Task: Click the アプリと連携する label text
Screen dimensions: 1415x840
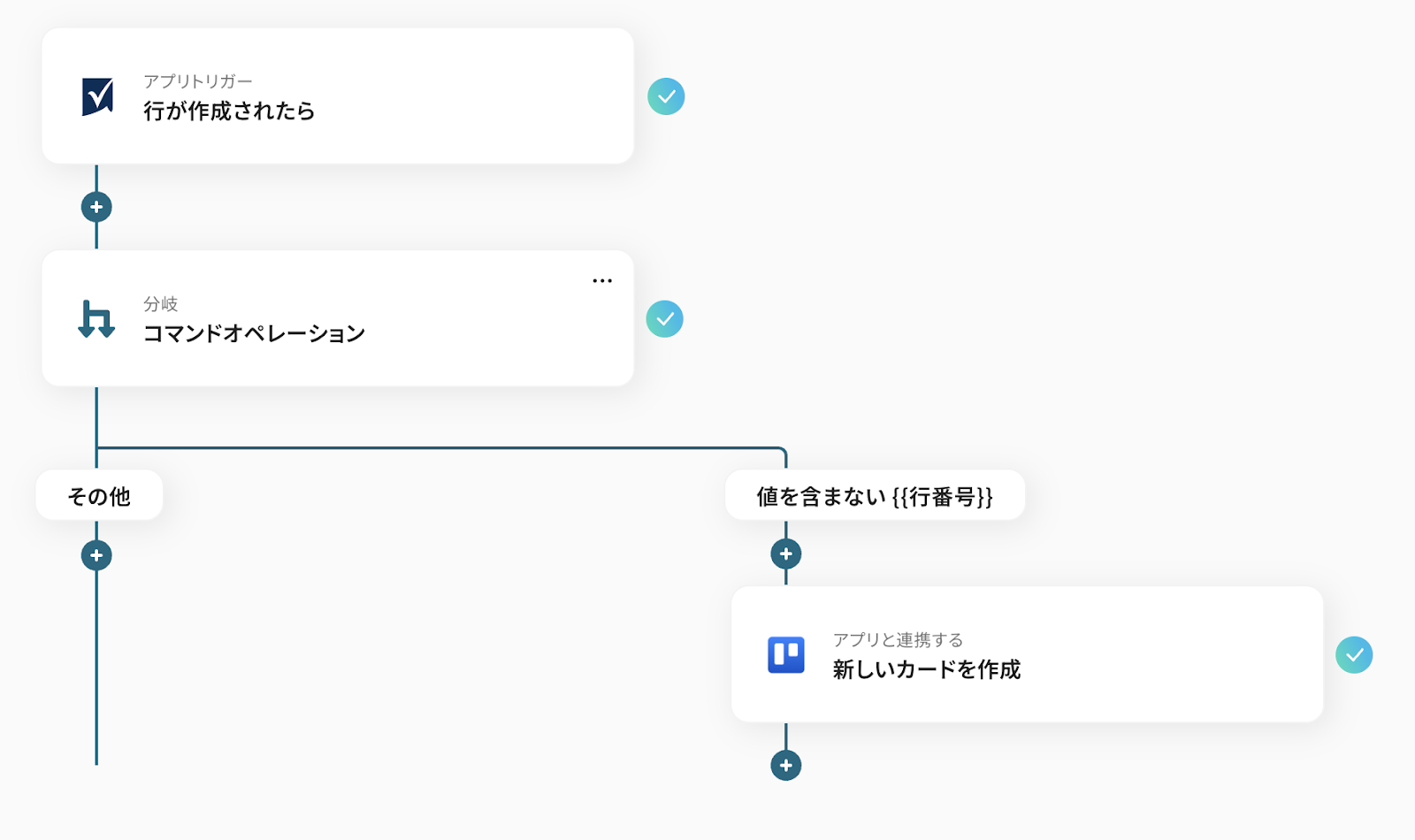Action: pyautogui.click(x=898, y=640)
